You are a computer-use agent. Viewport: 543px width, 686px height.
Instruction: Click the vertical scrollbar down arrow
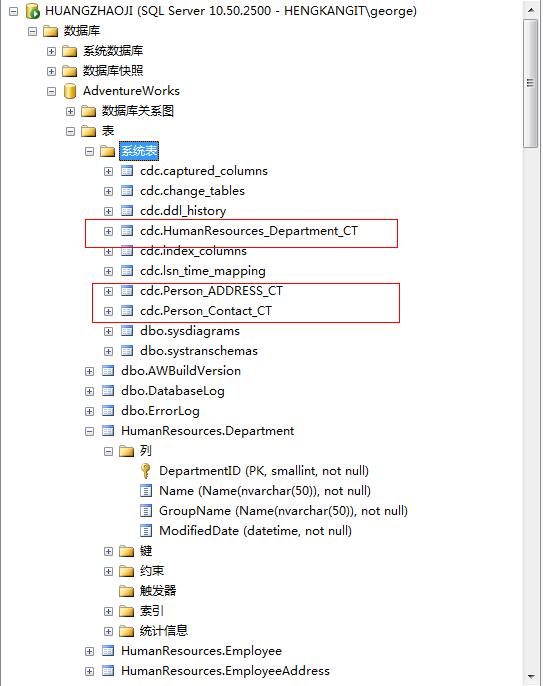[x=531, y=677]
